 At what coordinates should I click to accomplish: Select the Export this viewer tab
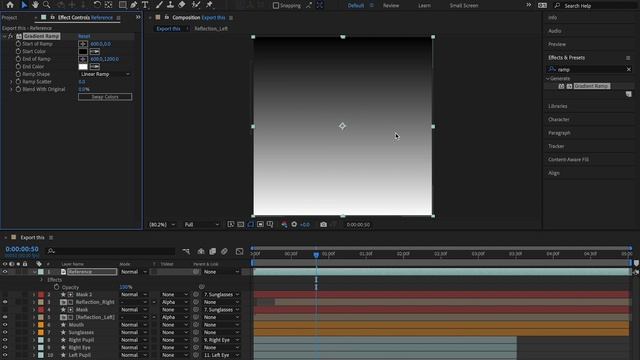(x=168, y=29)
